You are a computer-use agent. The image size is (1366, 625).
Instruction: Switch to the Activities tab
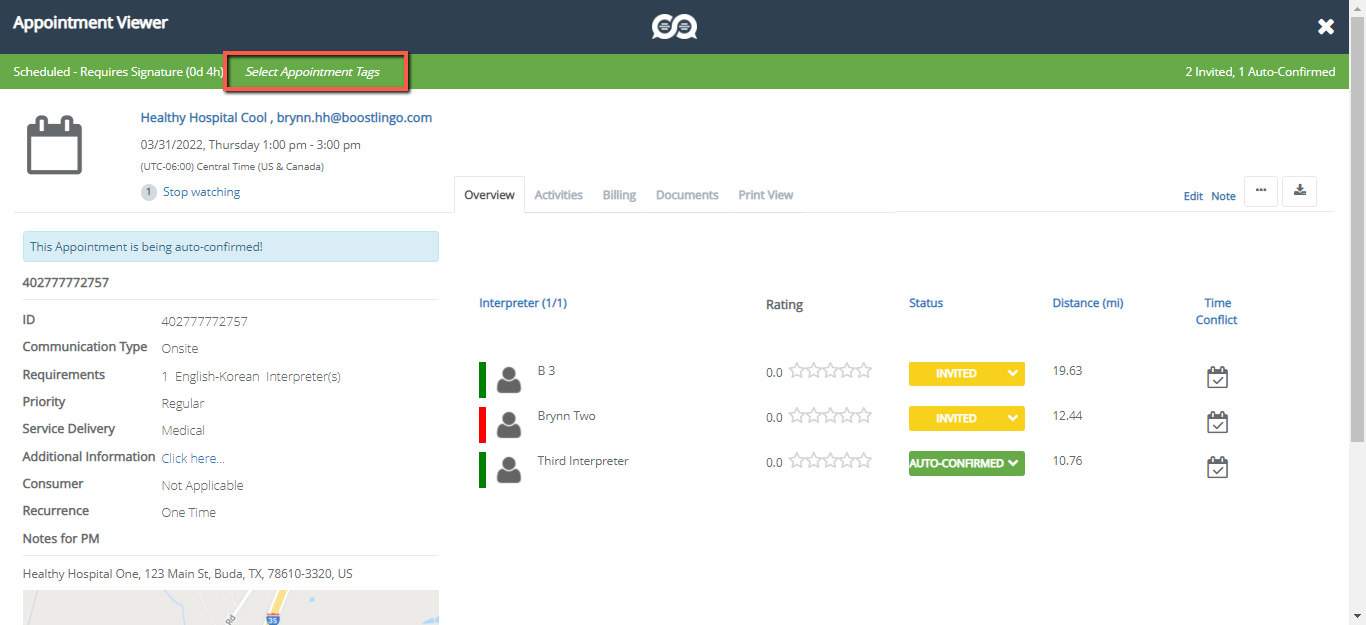point(558,195)
